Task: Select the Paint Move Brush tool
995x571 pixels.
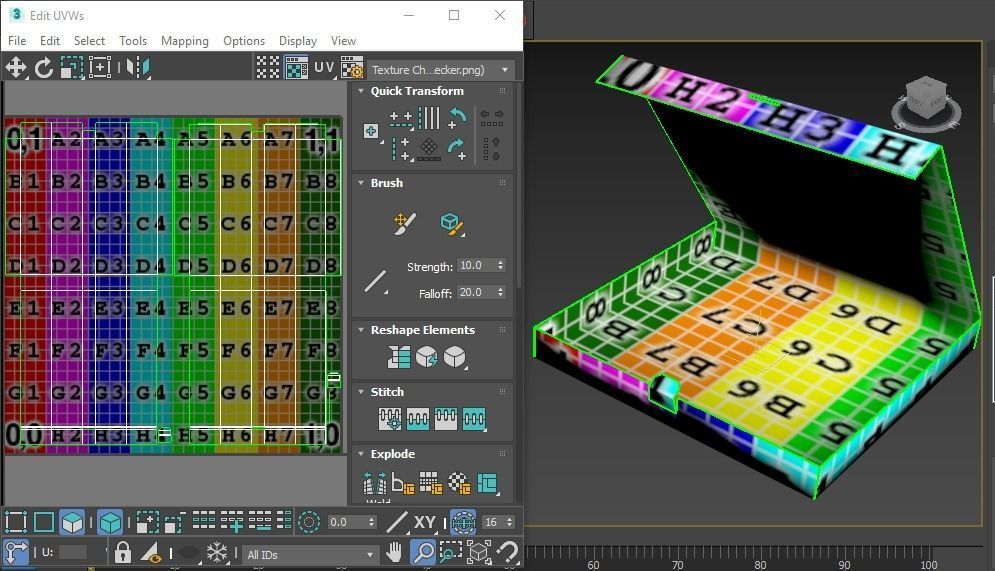Action: [404, 223]
